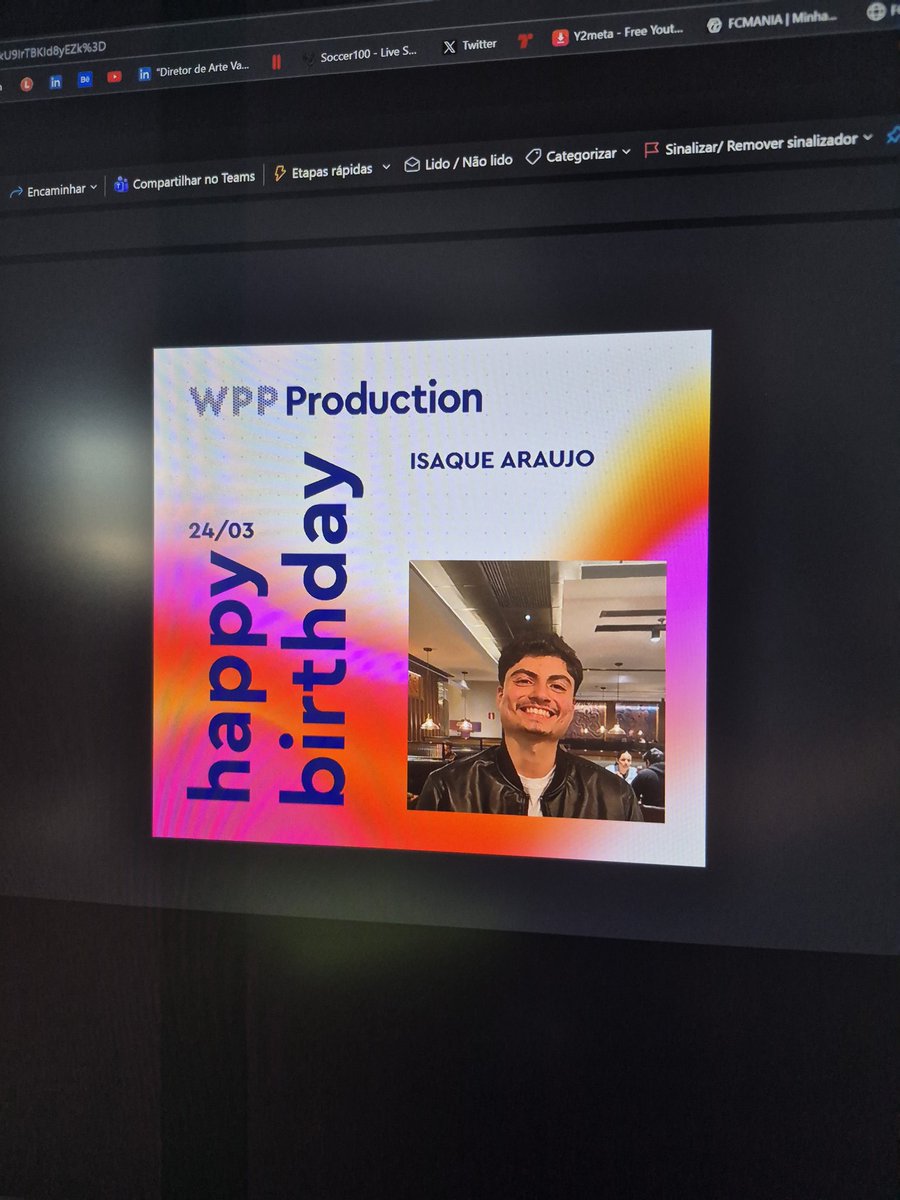This screenshot has width=900, height=1200.
Task: Open the Behance bookmark icon
Action: pyautogui.click(x=85, y=80)
